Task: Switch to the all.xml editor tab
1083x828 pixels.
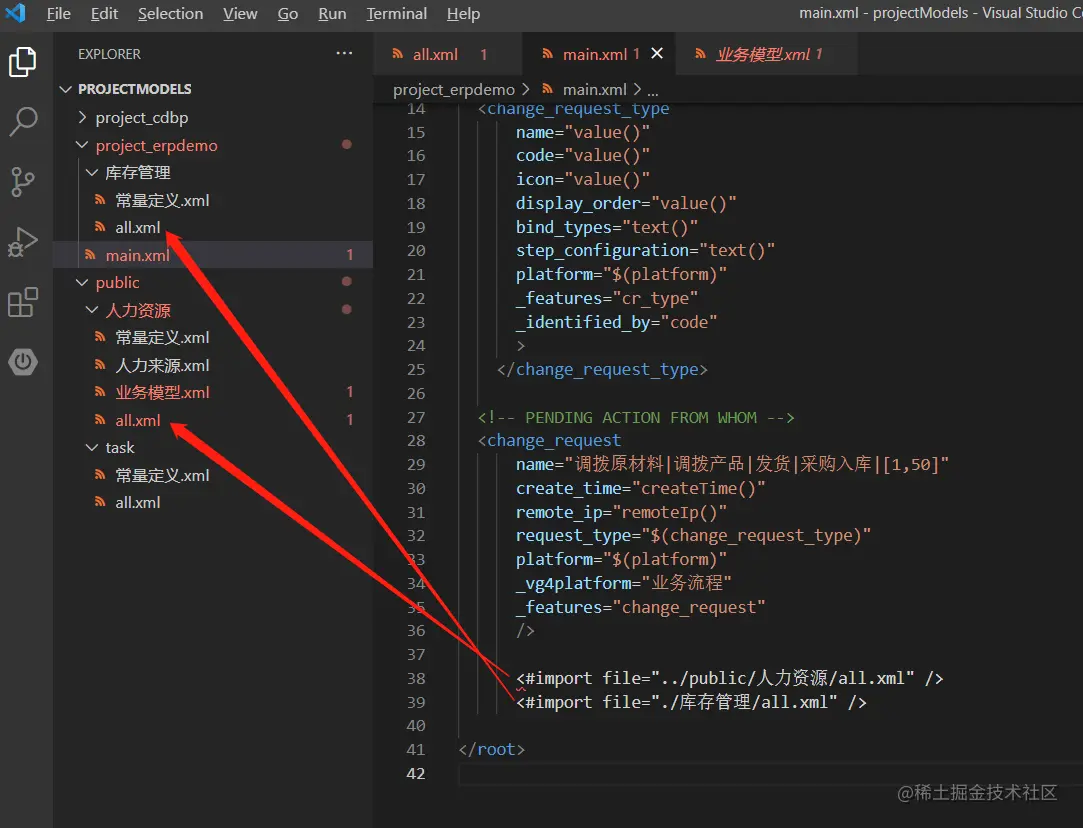Action: [447, 54]
